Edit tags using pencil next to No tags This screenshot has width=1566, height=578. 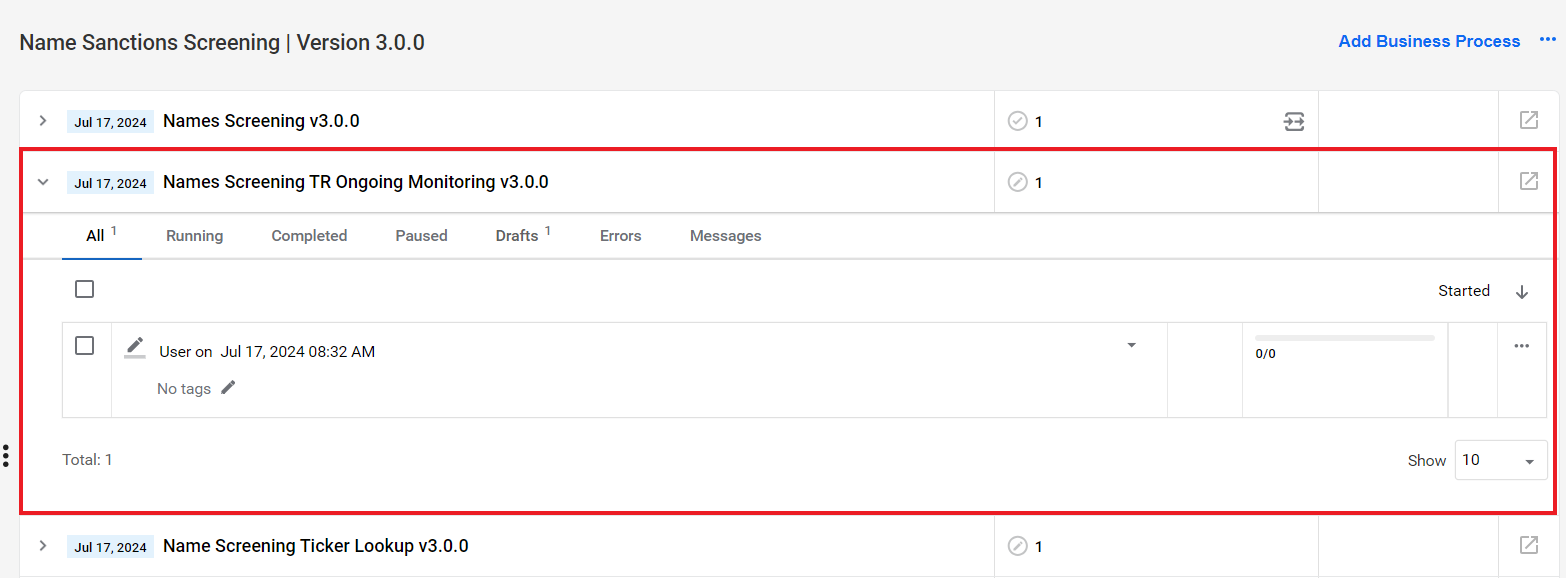click(x=228, y=387)
